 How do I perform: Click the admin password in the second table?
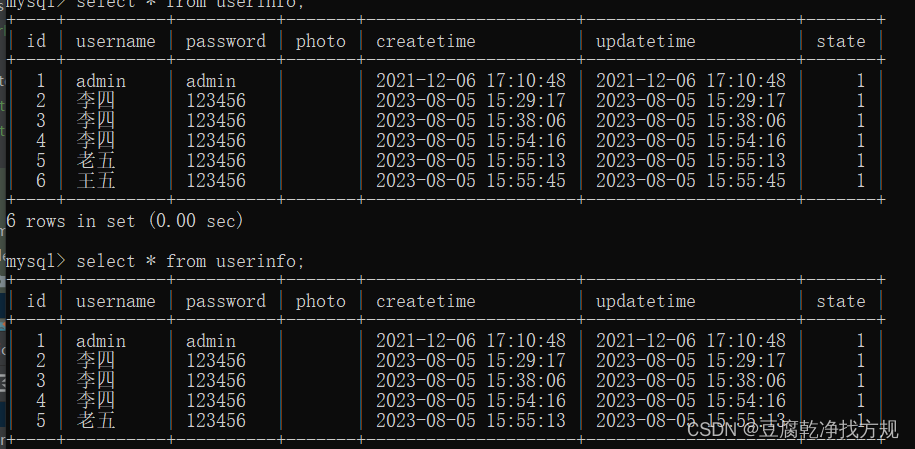coord(211,341)
